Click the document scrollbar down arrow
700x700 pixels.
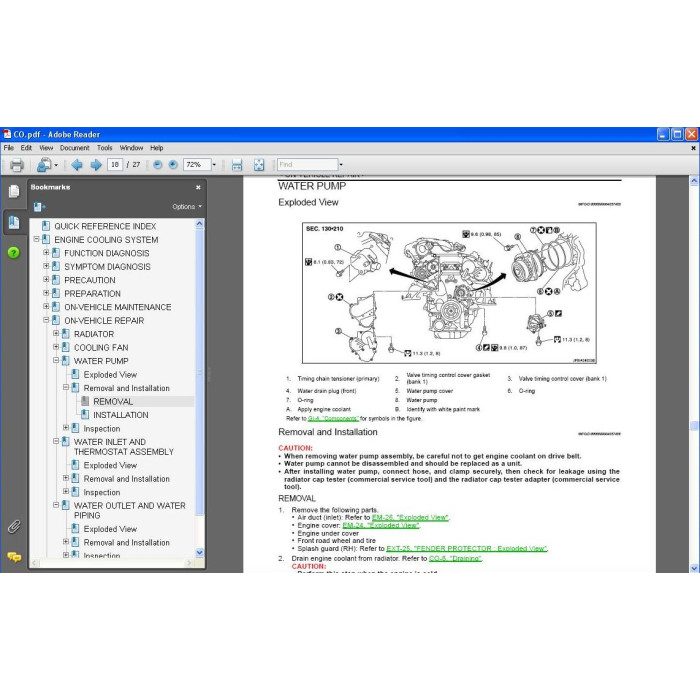point(694,568)
